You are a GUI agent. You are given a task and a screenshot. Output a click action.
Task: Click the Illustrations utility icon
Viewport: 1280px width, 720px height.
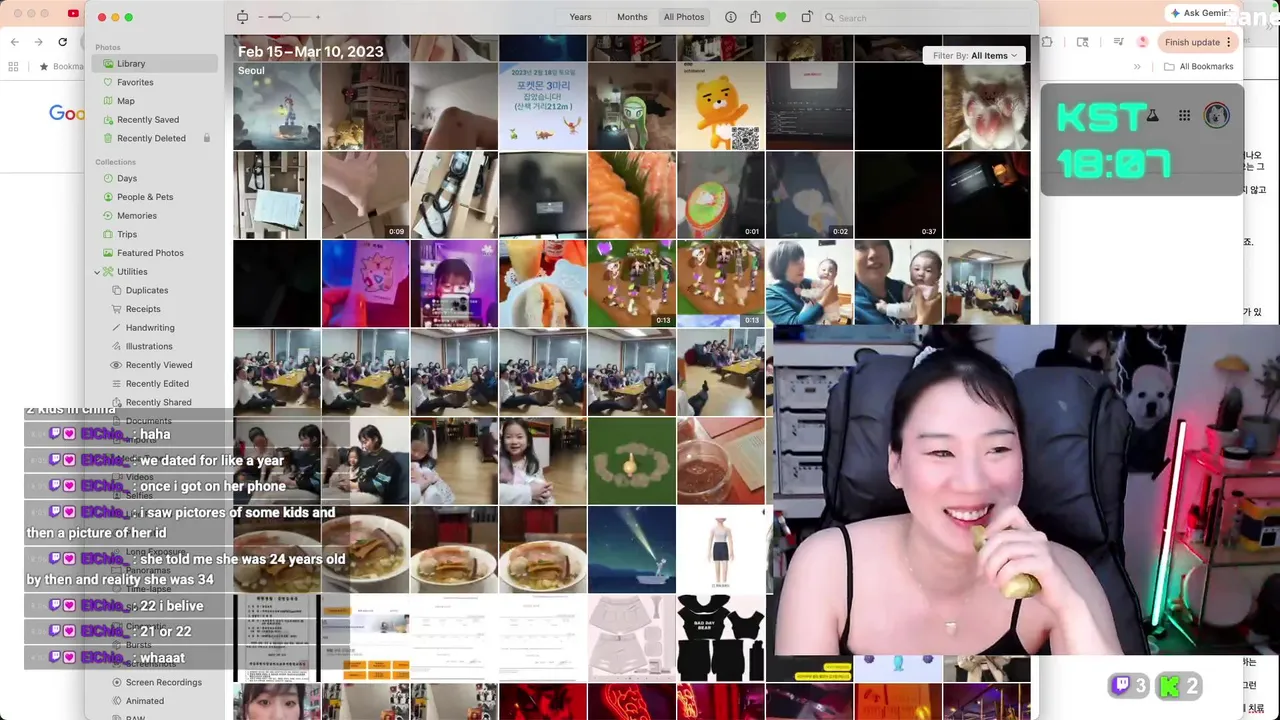pos(117,346)
